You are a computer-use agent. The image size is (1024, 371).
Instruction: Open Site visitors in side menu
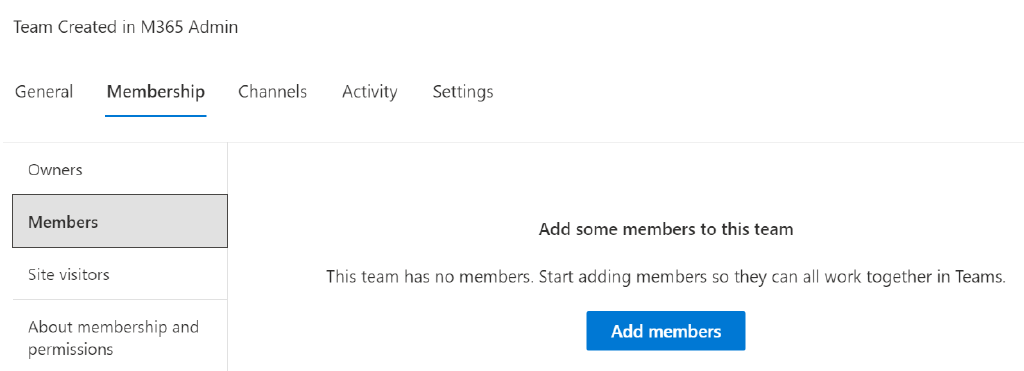click(x=120, y=274)
